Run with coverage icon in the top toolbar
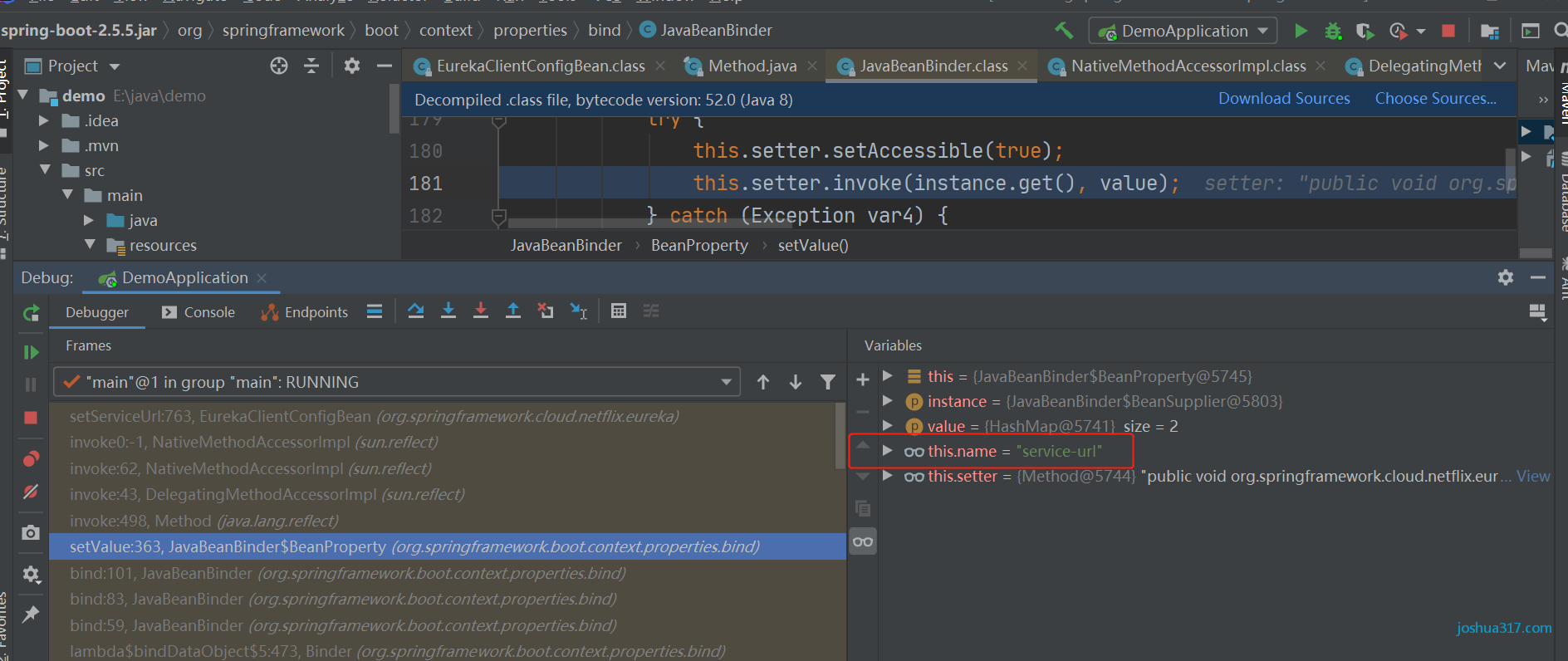Screen dimensions: 1568x661 (1365, 31)
